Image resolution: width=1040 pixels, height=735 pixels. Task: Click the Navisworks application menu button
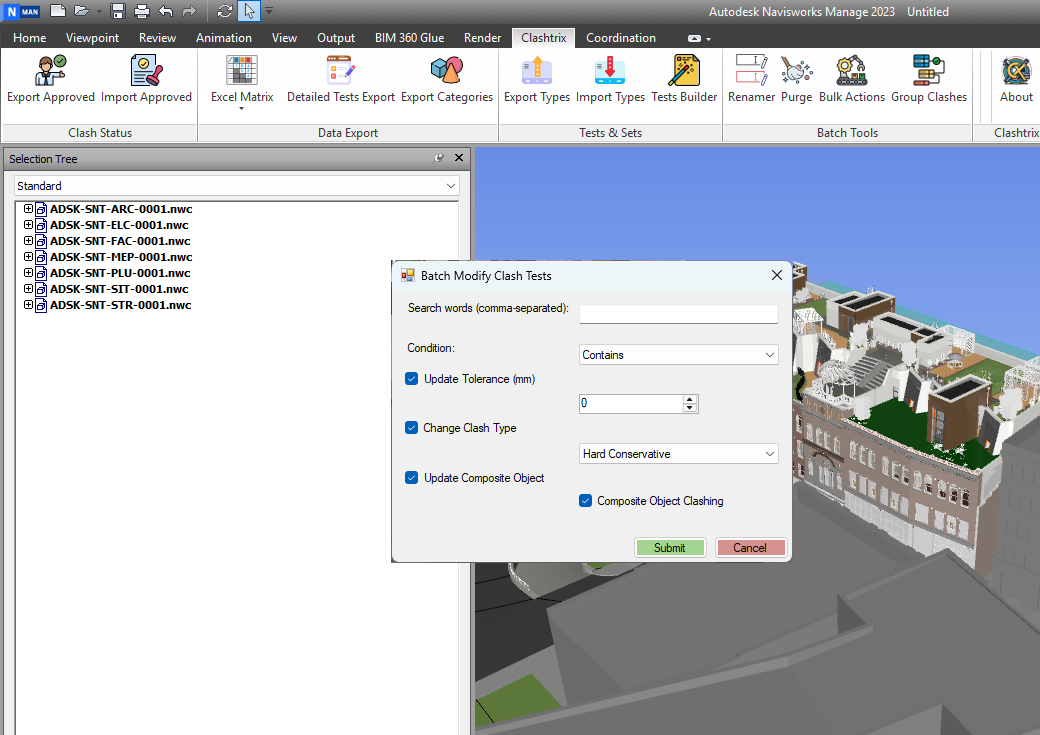tap(23, 11)
